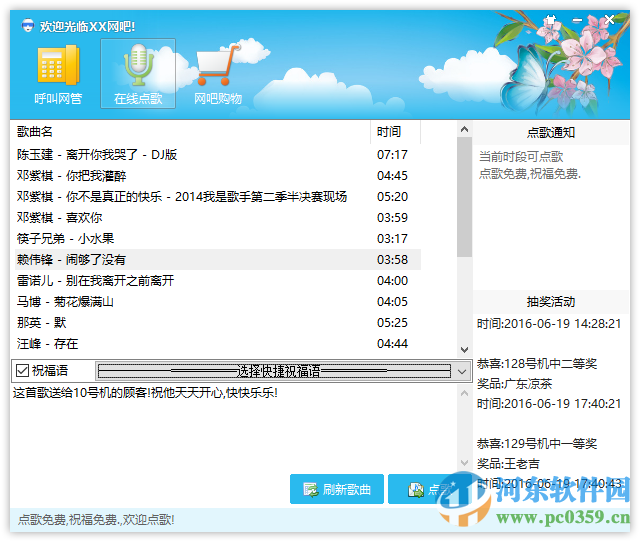640x542 pixels.
Task: Close the 欢迎光临XX网吧 window
Action: coord(609,19)
